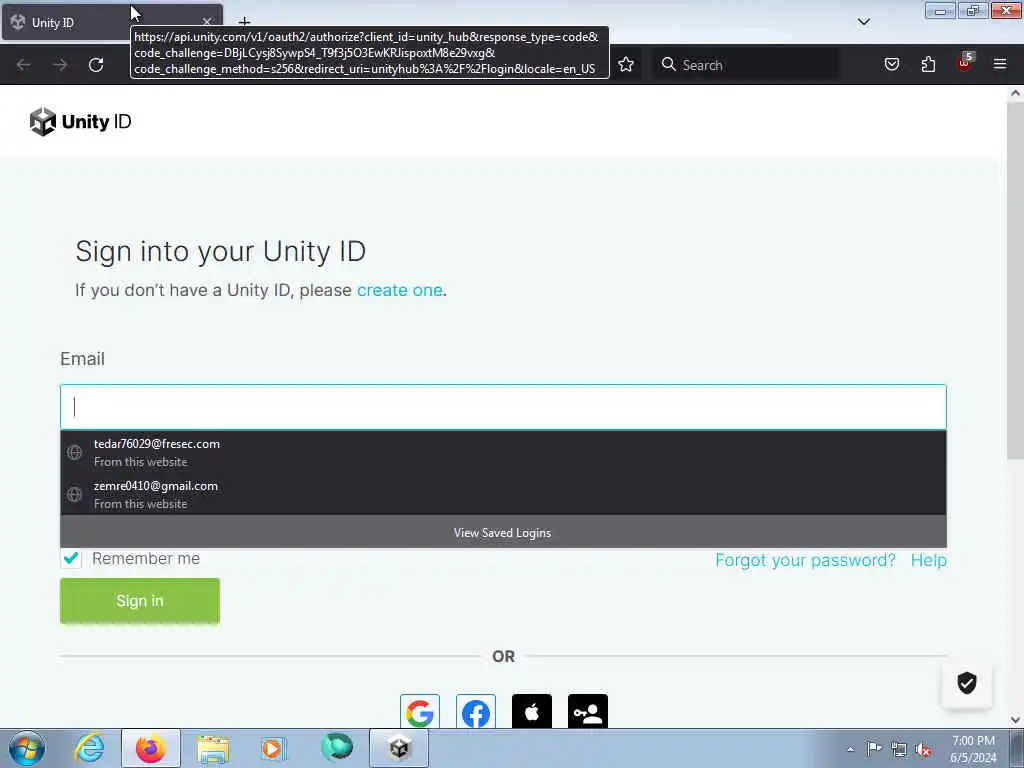Viewport: 1024px width, 768px height.
Task: Open the uBlock extension icon with badge 5
Action: [965, 62]
